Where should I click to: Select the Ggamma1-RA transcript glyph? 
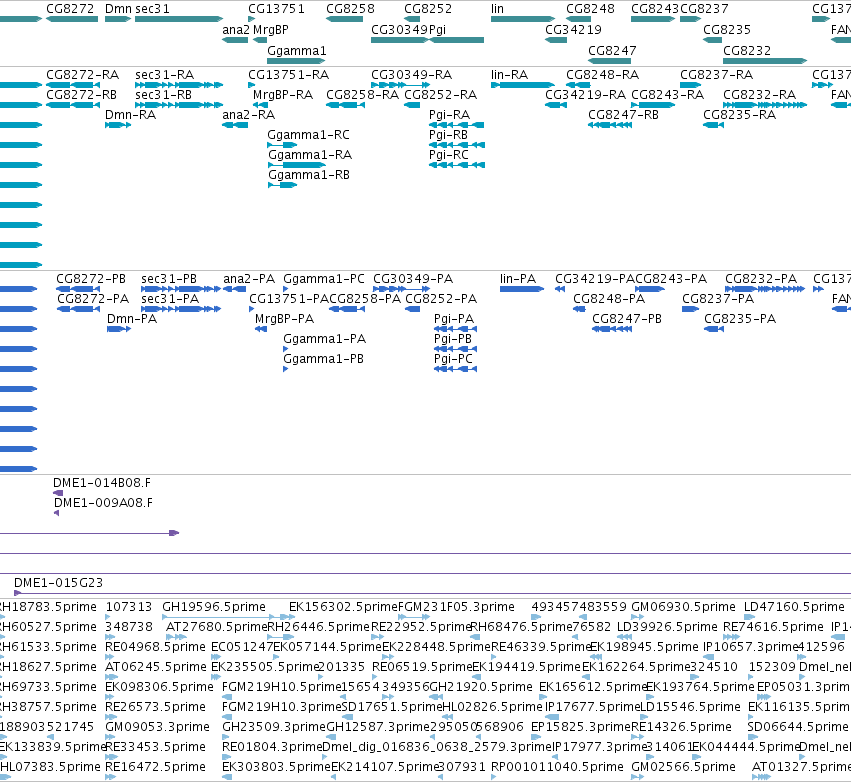(x=297, y=165)
